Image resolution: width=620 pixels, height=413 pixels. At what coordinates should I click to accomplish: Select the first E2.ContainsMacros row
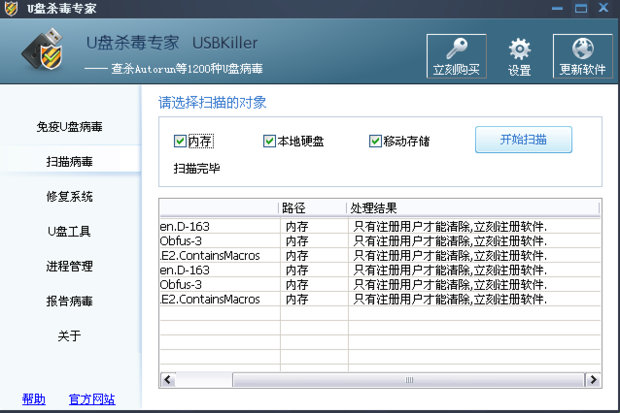380,256
